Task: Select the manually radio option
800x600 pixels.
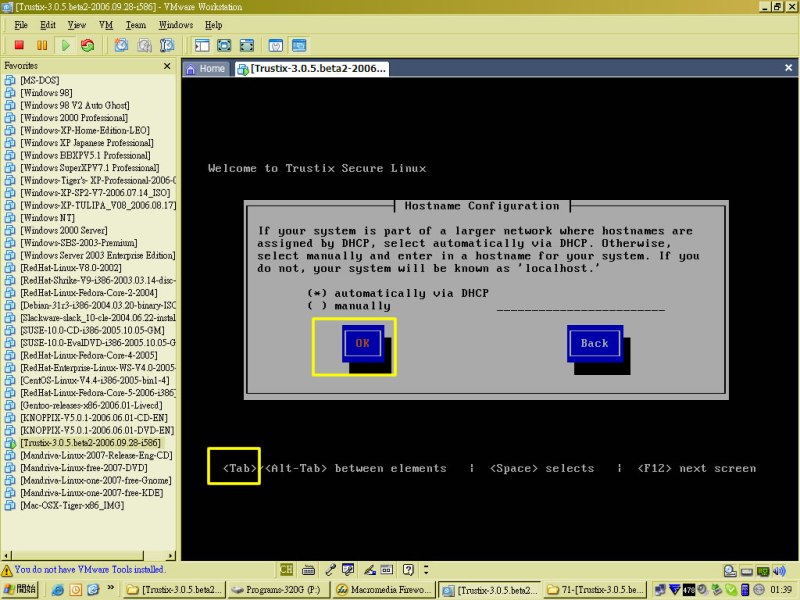Action: coord(349,306)
